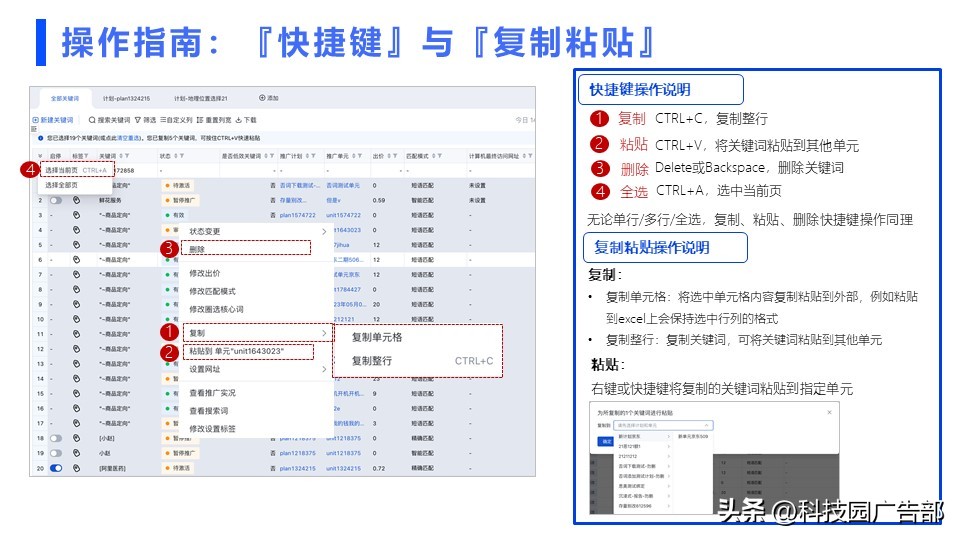This screenshot has height=540, width=960.
Task: Open the 否词测试单元 link in row 1
Action: 343,185
